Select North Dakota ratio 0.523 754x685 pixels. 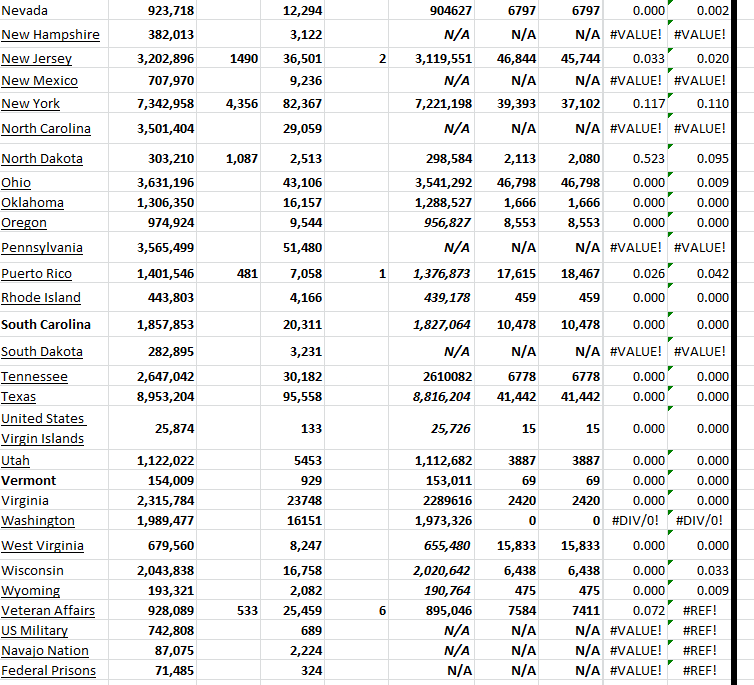coord(635,159)
